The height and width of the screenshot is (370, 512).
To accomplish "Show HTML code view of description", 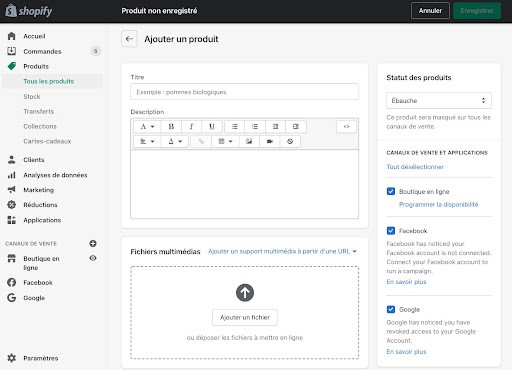I will click(x=346, y=127).
